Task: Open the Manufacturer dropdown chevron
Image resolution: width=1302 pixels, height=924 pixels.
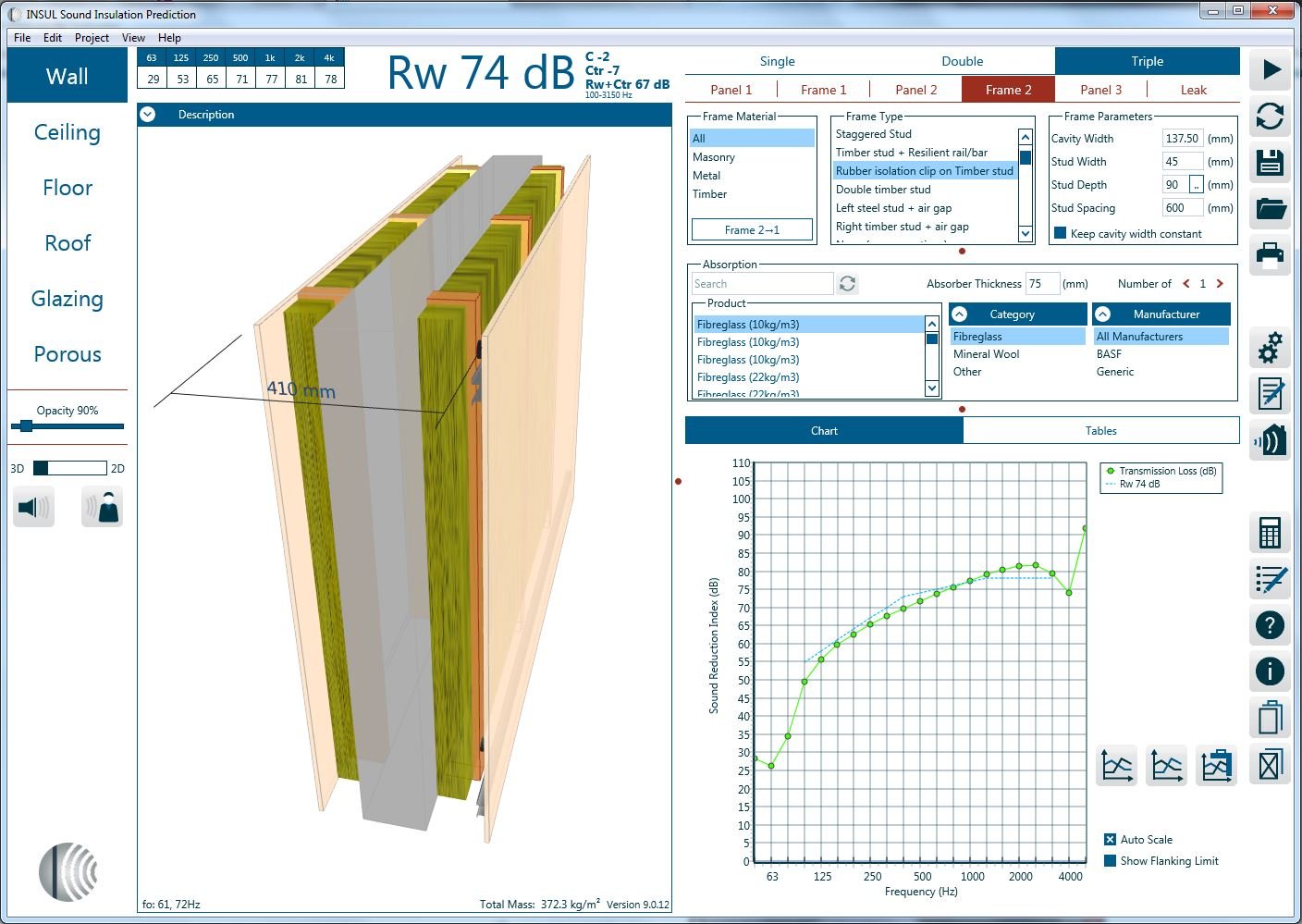Action: (x=1101, y=314)
